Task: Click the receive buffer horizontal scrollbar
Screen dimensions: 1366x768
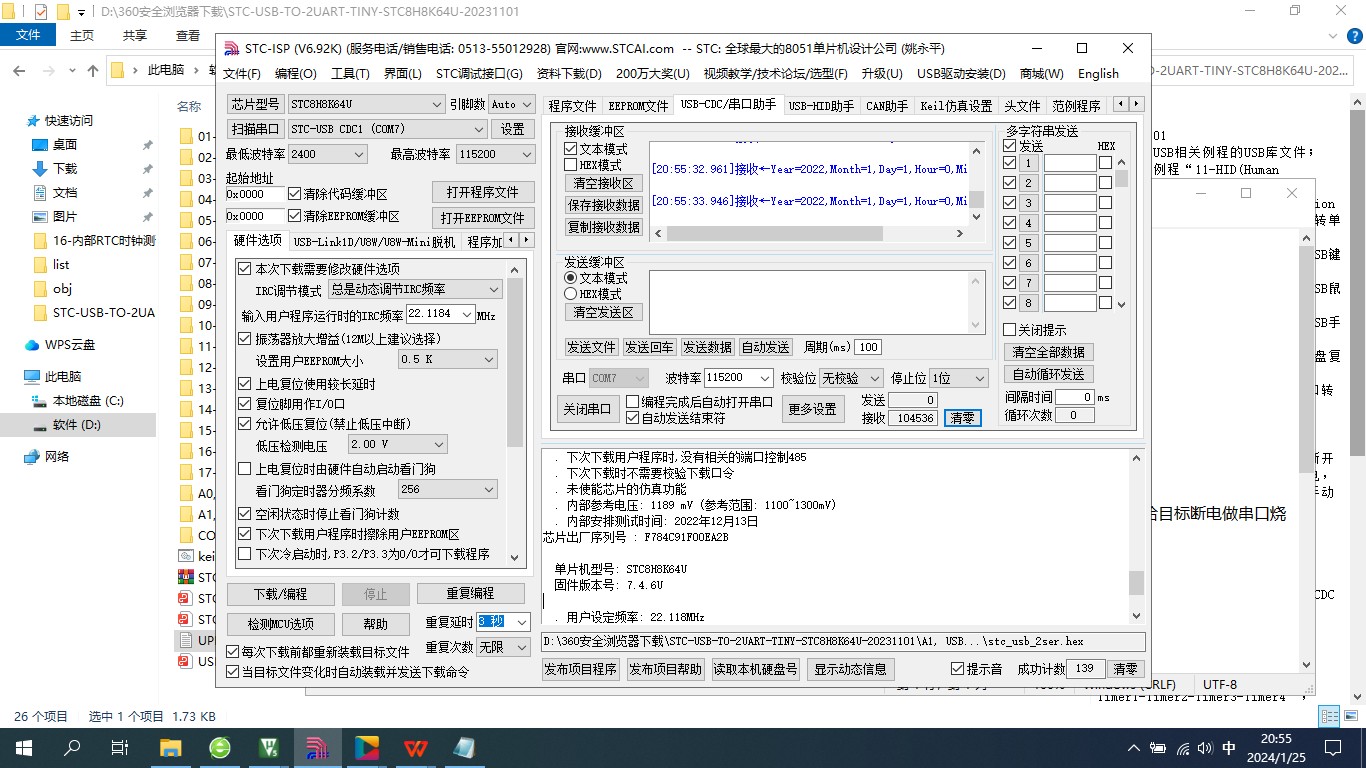Action: [775, 234]
